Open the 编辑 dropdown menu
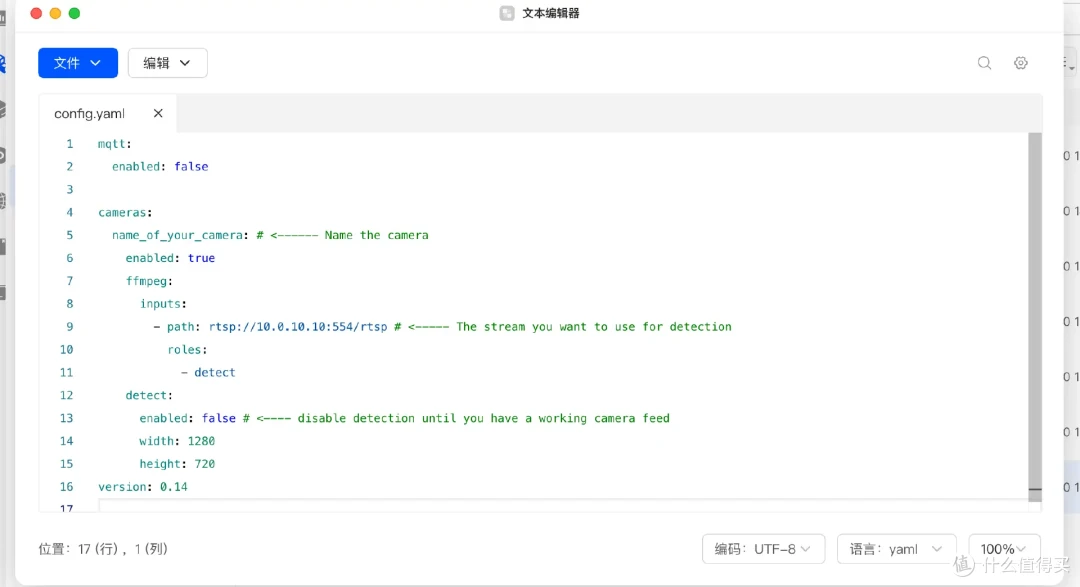 (167, 63)
